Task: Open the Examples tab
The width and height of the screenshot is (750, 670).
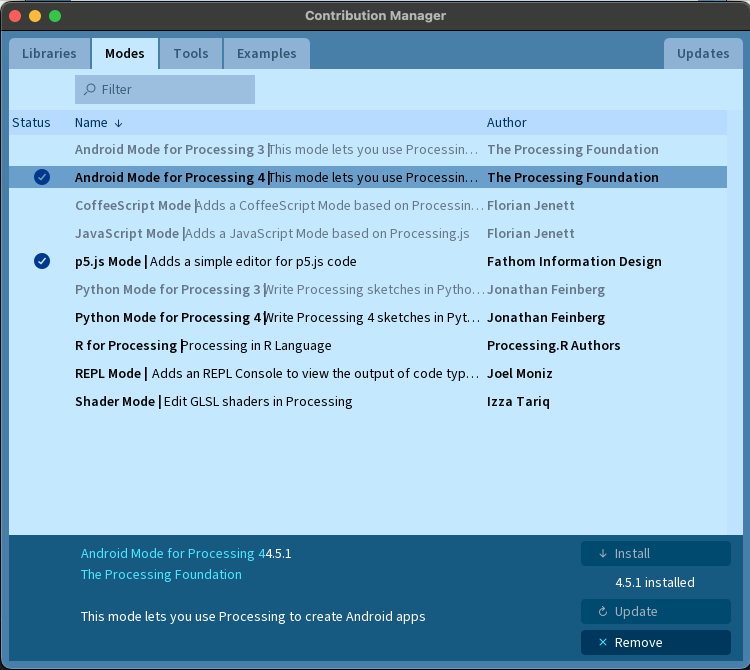Action: (266, 54)
